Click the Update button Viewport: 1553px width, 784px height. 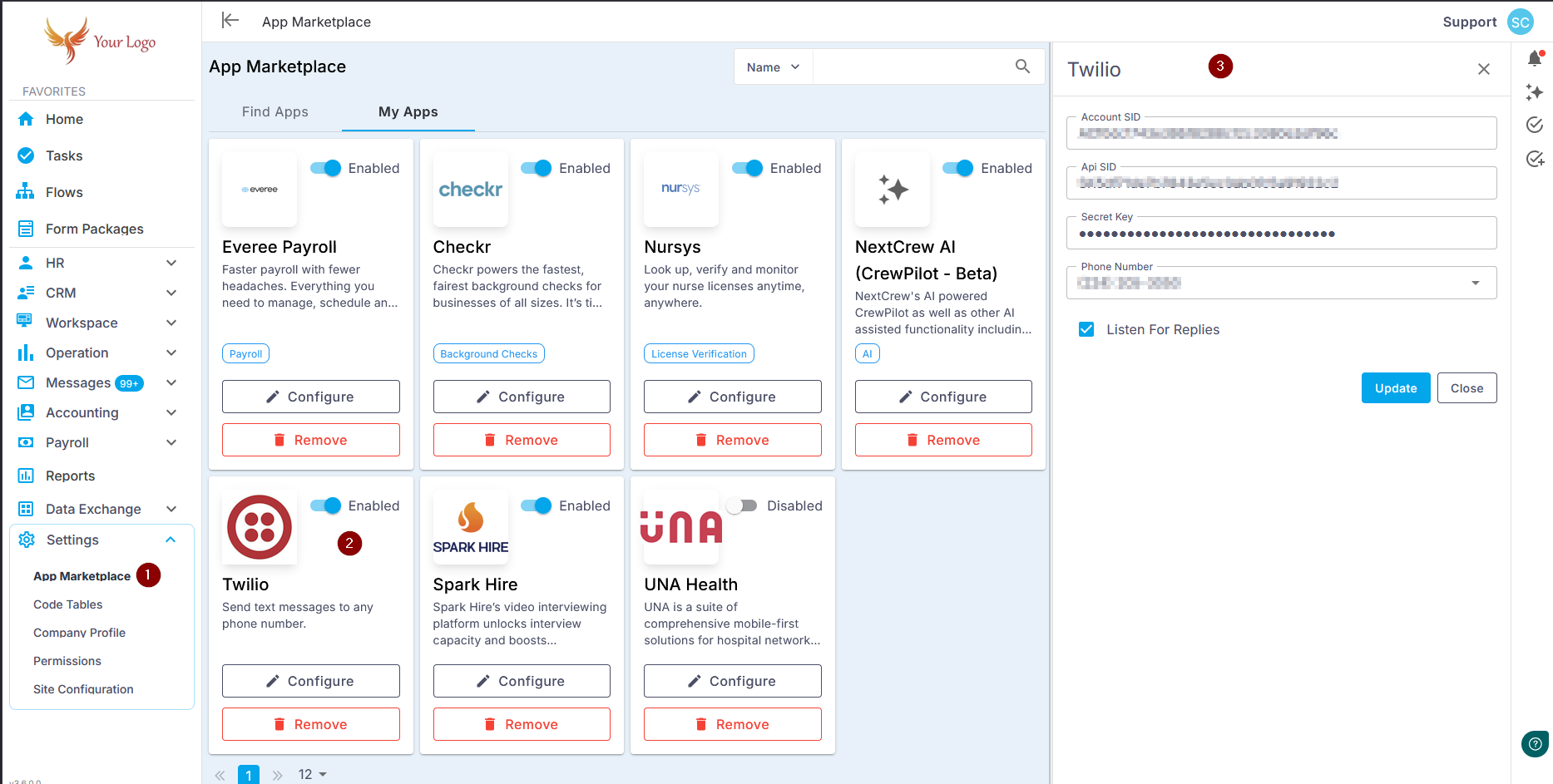click(1396, 387)
